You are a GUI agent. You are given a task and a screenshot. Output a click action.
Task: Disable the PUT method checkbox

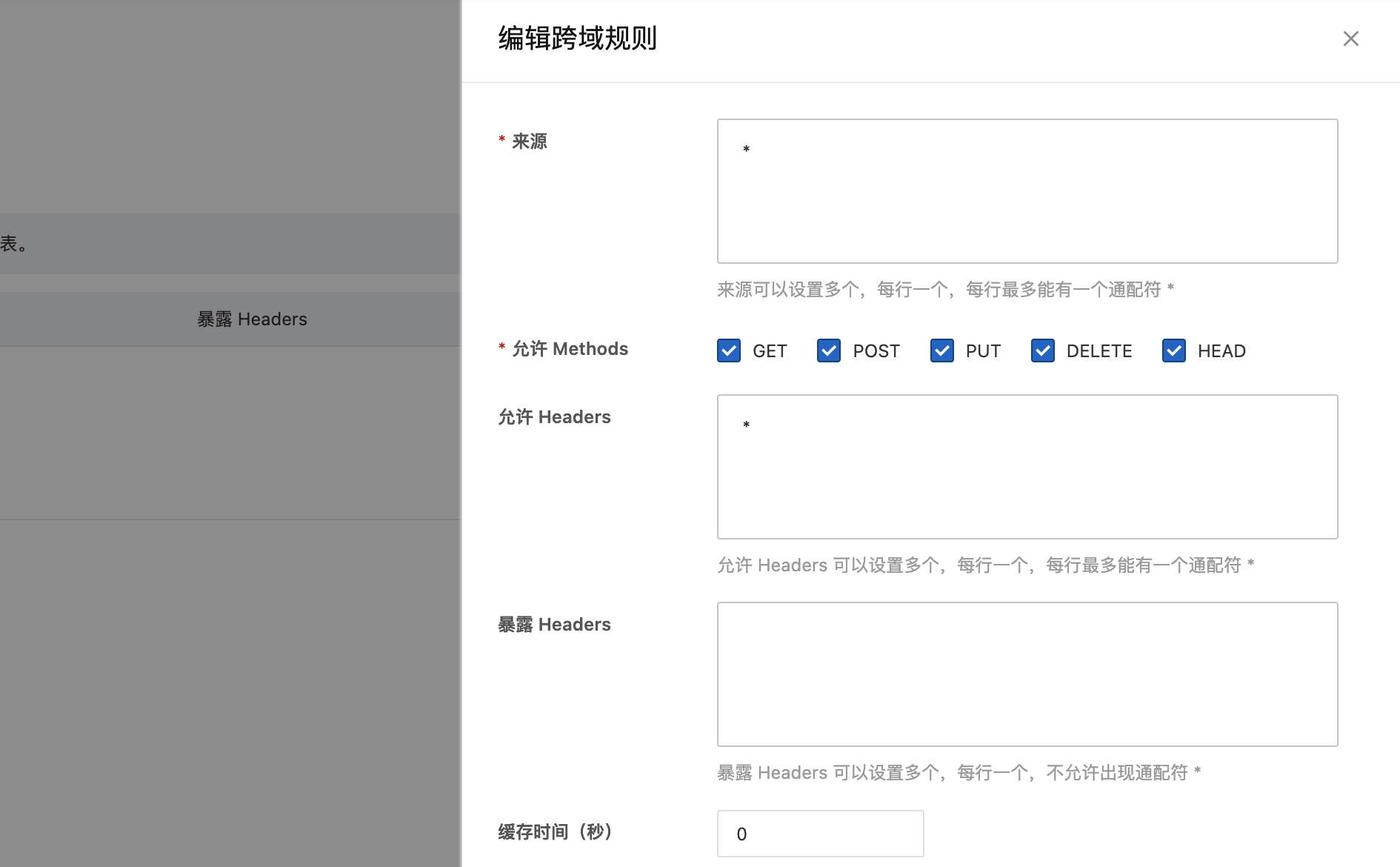tap(941, 351)
